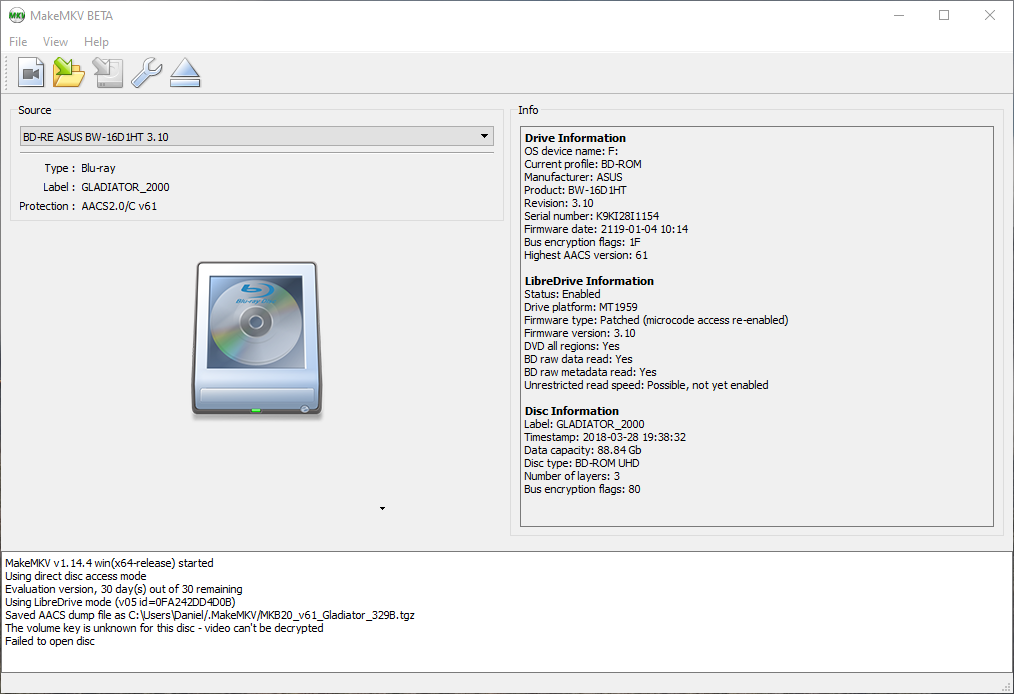The width and height of the screenshot is (1014, 694).
Task: Click 'Bus encryption flags: 80' line
Action: pos(582,489)
